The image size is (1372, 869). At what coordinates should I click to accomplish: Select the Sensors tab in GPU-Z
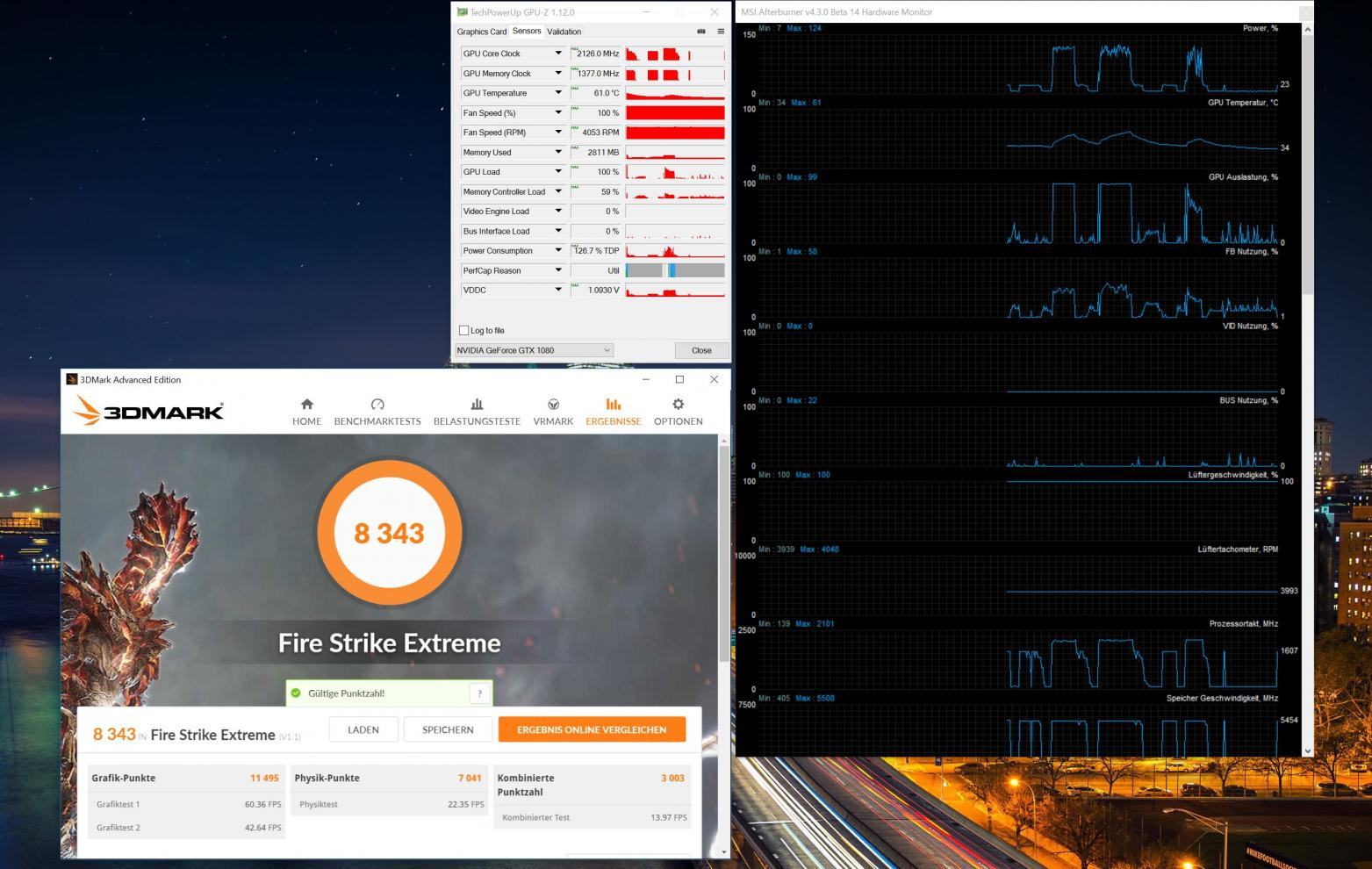(x=527, y=31)
